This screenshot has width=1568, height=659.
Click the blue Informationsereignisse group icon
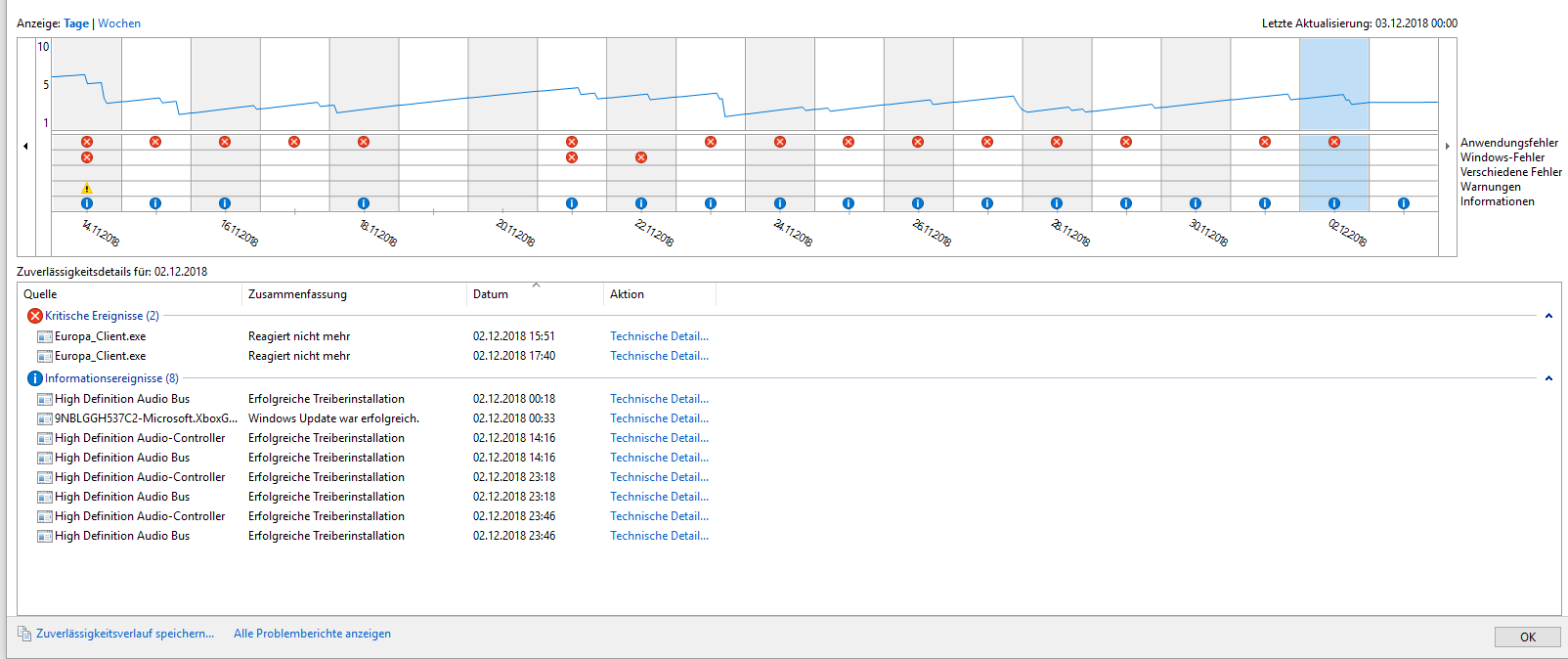(x=35, y=378)
